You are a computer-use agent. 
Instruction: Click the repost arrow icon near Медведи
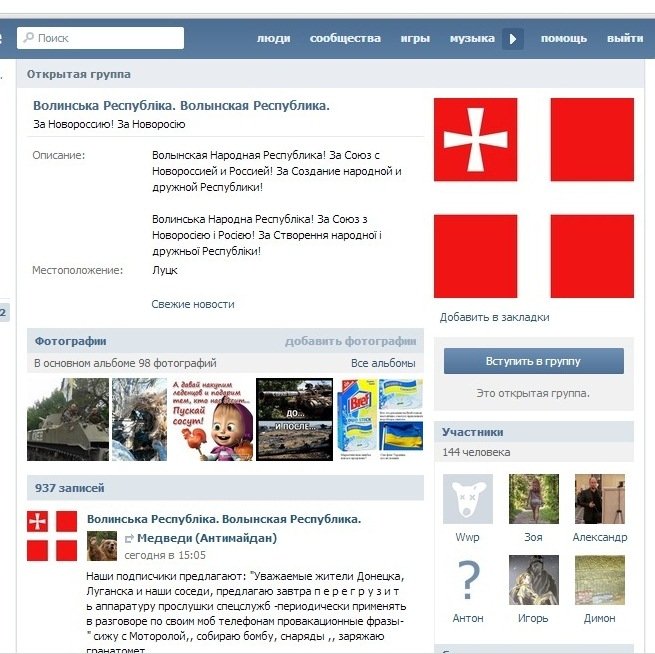point(129,538)
